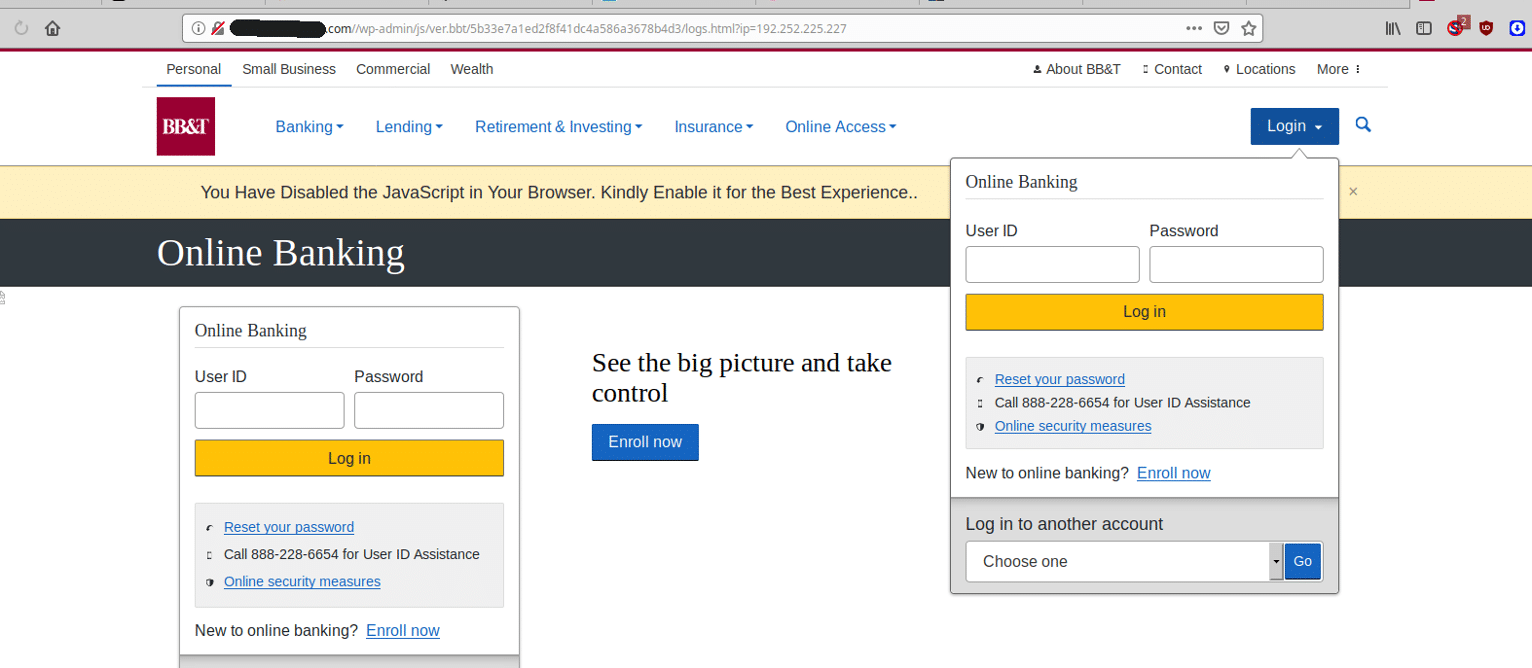Expand the Insurance menu
The image size is (1532, 668).
714,126
